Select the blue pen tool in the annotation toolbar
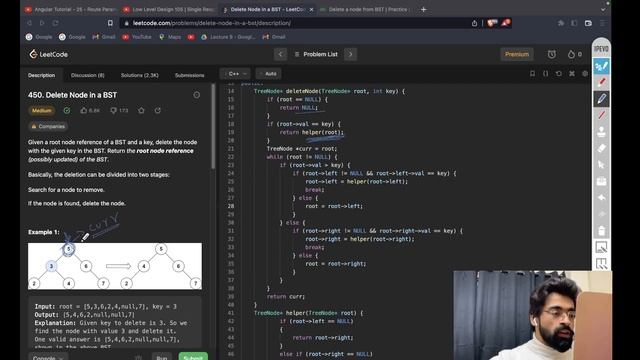Viewport: 640px width, 360px height. coord(601,99)
